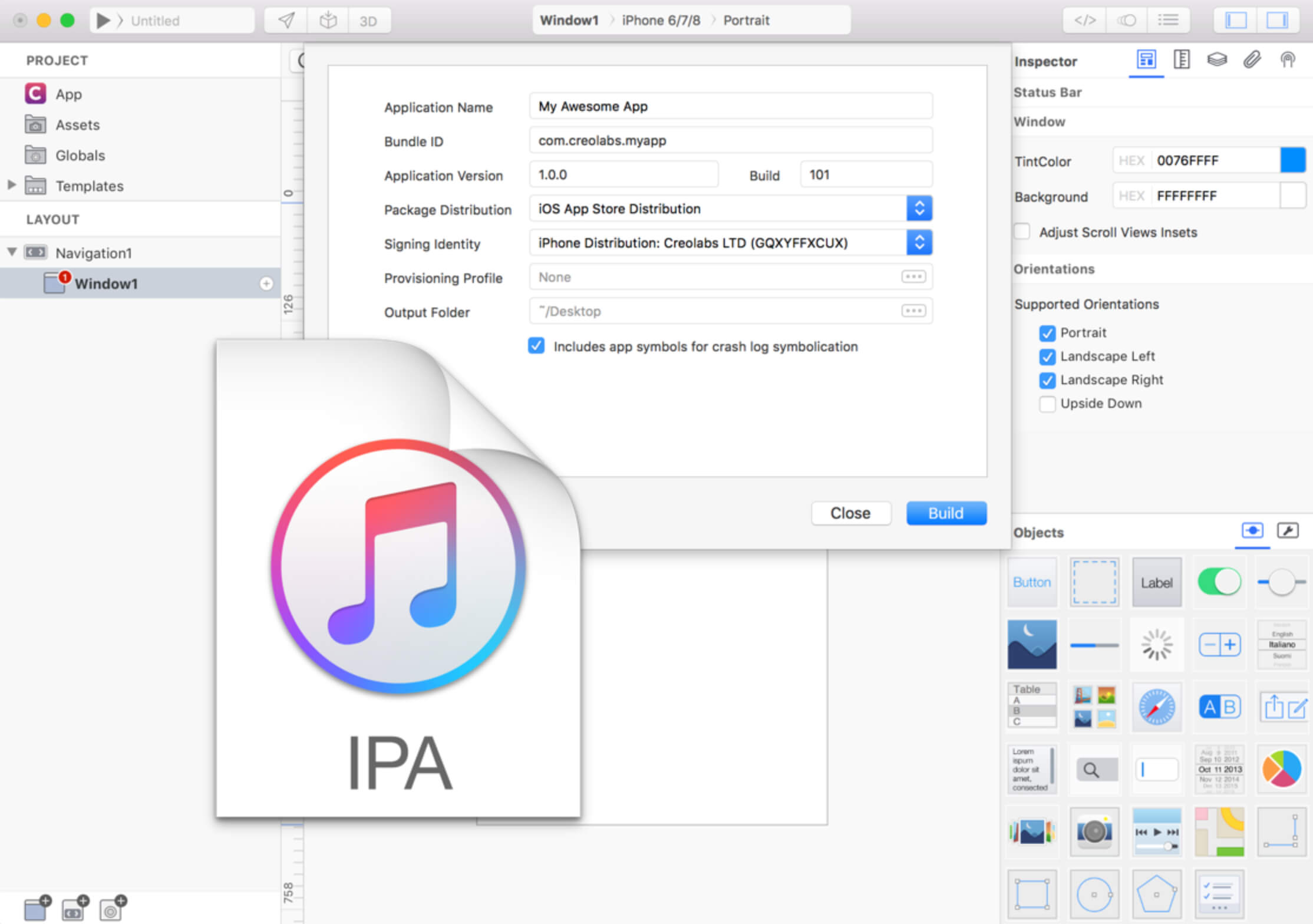Toggle the right sidebar panel icon
Screen dimensions: 1313x924
(1277, 21)
